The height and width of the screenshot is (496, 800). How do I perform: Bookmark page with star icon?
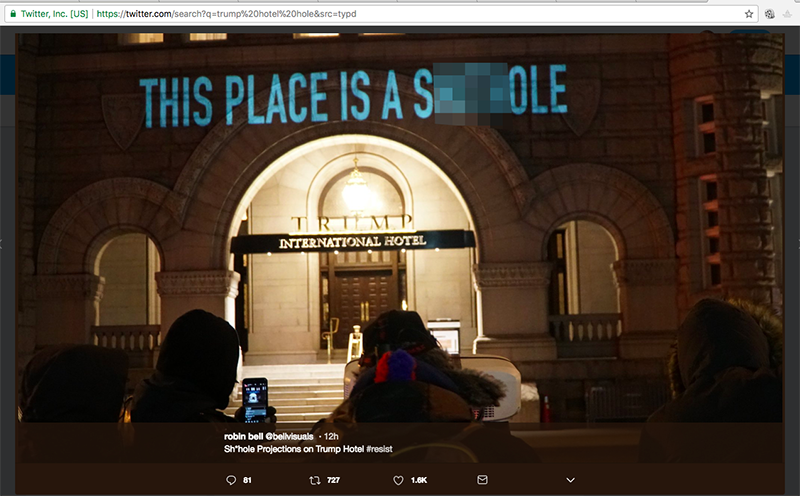point(748,14)
